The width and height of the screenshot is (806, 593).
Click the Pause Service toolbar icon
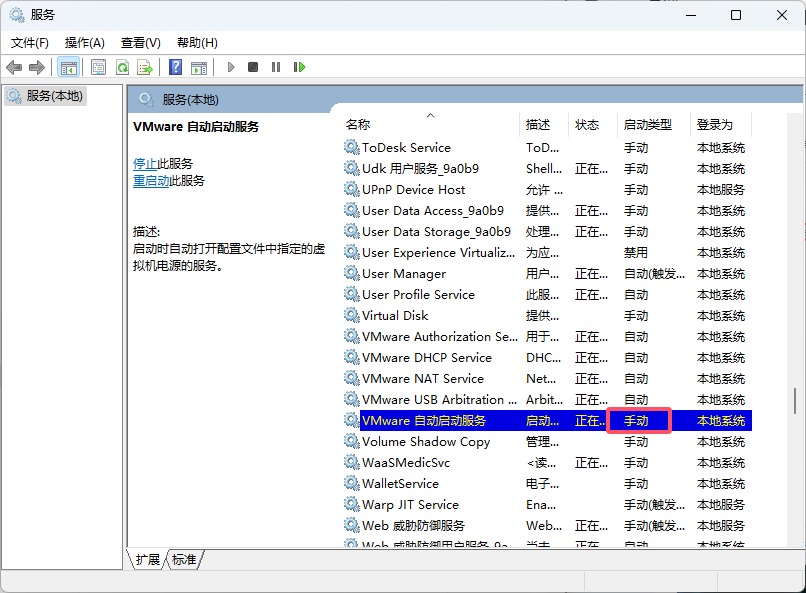pos(276,67)
